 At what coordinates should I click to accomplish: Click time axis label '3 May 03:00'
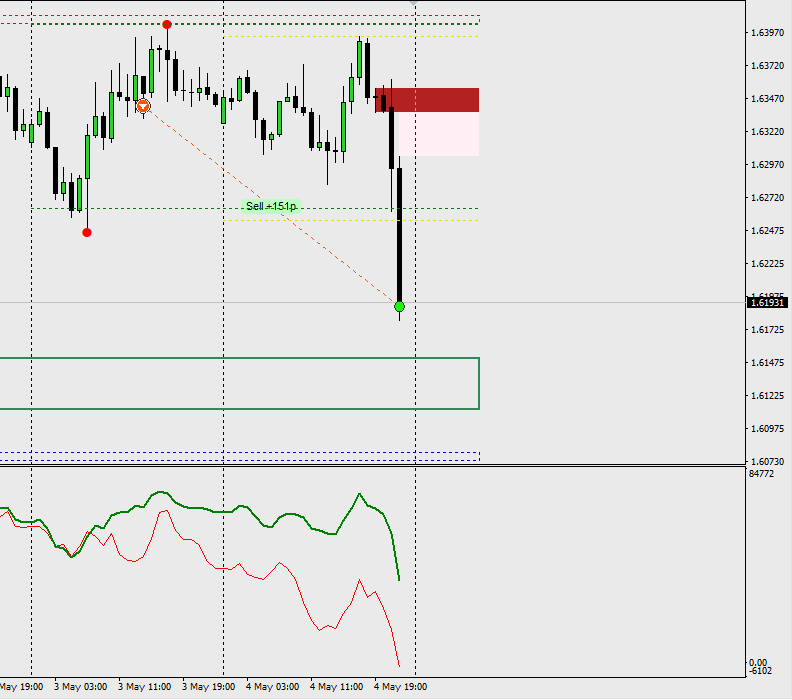click(x=80, y=687)
